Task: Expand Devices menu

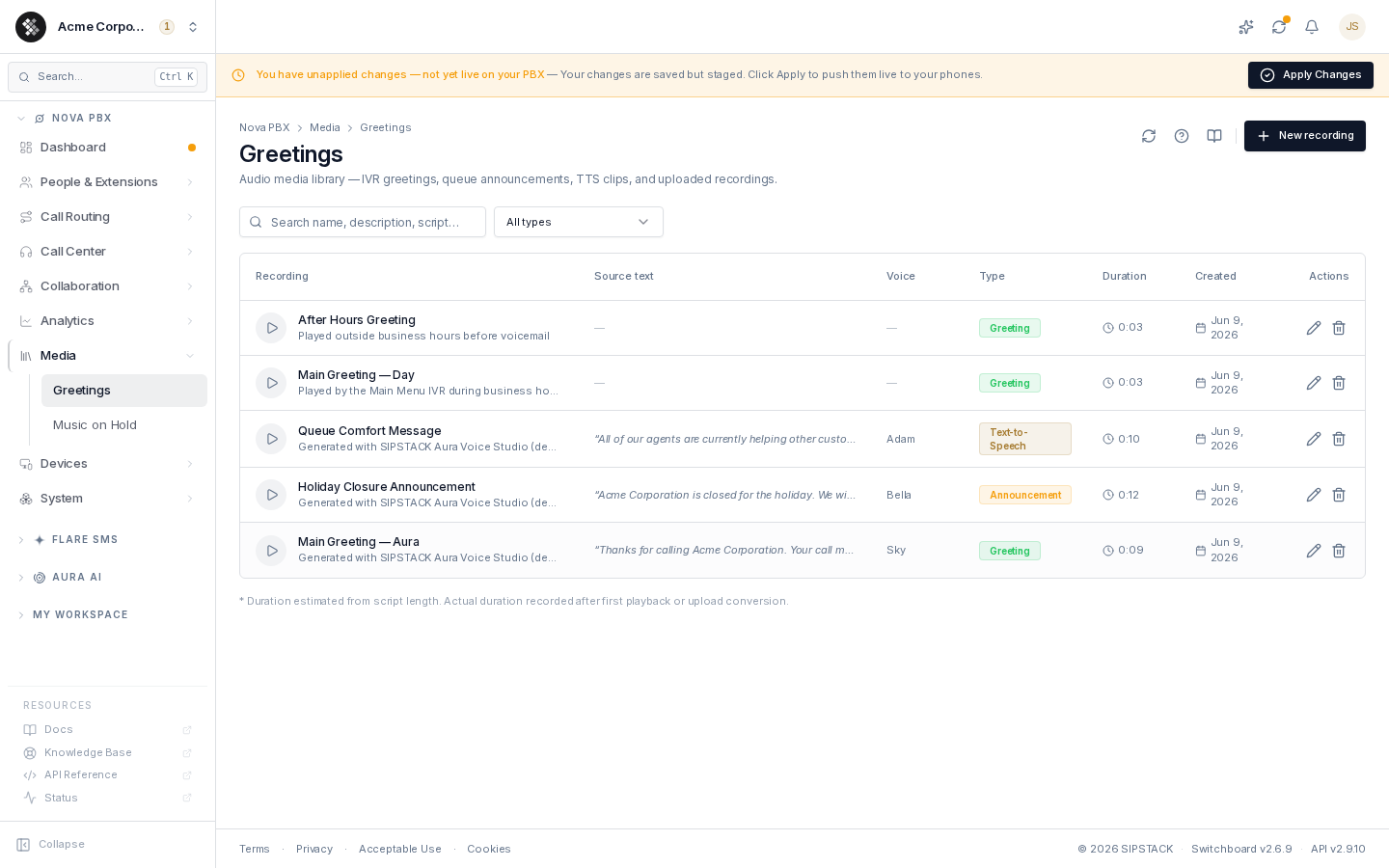Action: (107, 464)
